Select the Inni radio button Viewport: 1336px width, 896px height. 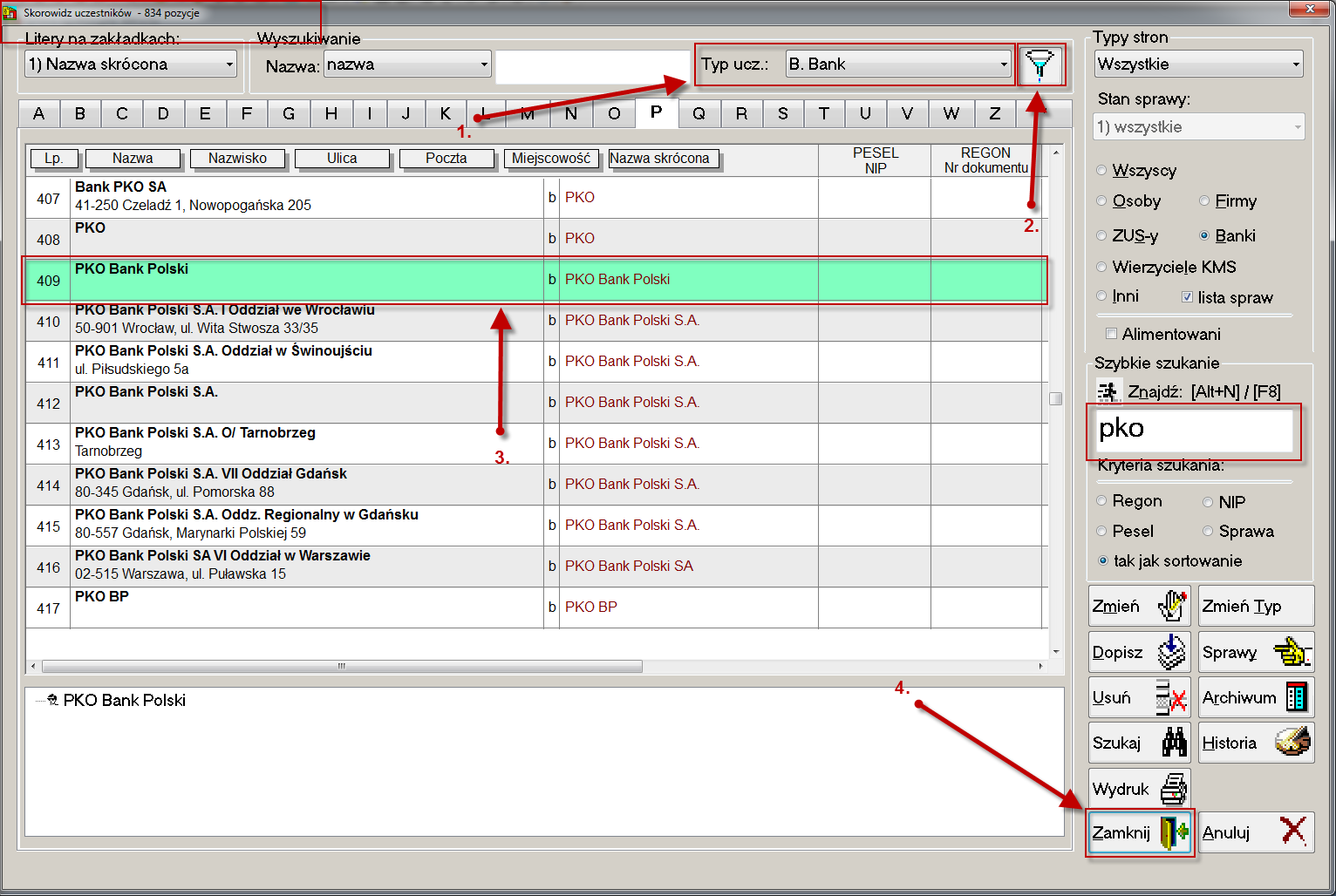pyautogui.click(x=1101, y=296)
